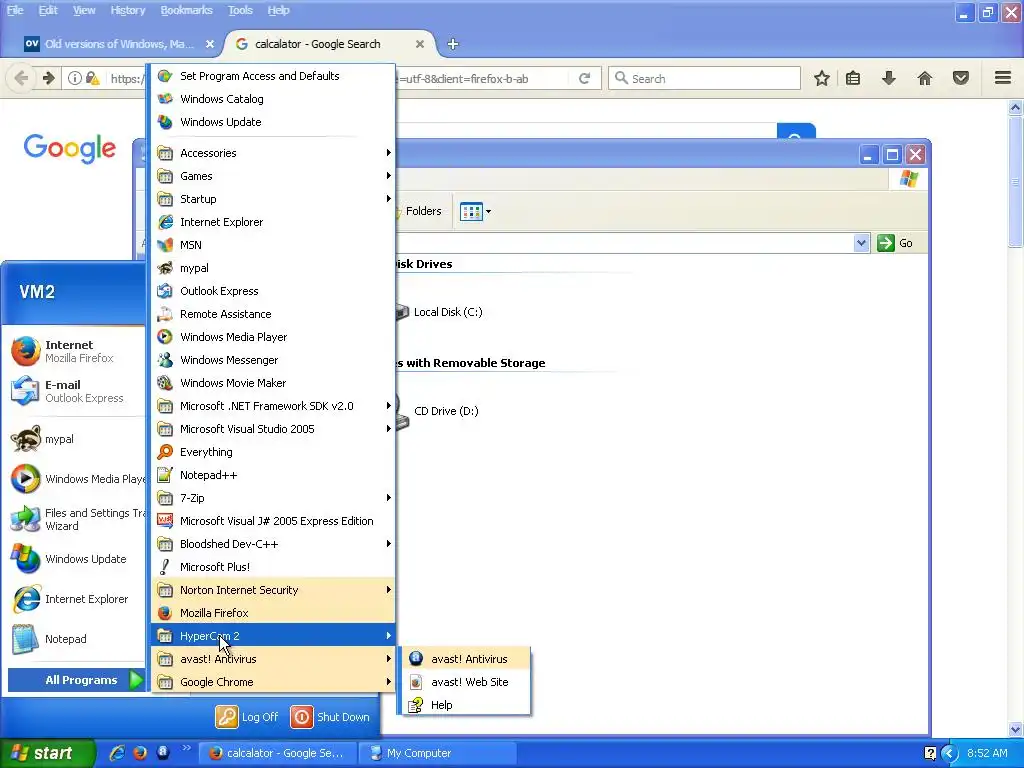Expand Bloodshed Dev-C++ submenu
Screen dimensions: 1024x768
tap(273, 543)
